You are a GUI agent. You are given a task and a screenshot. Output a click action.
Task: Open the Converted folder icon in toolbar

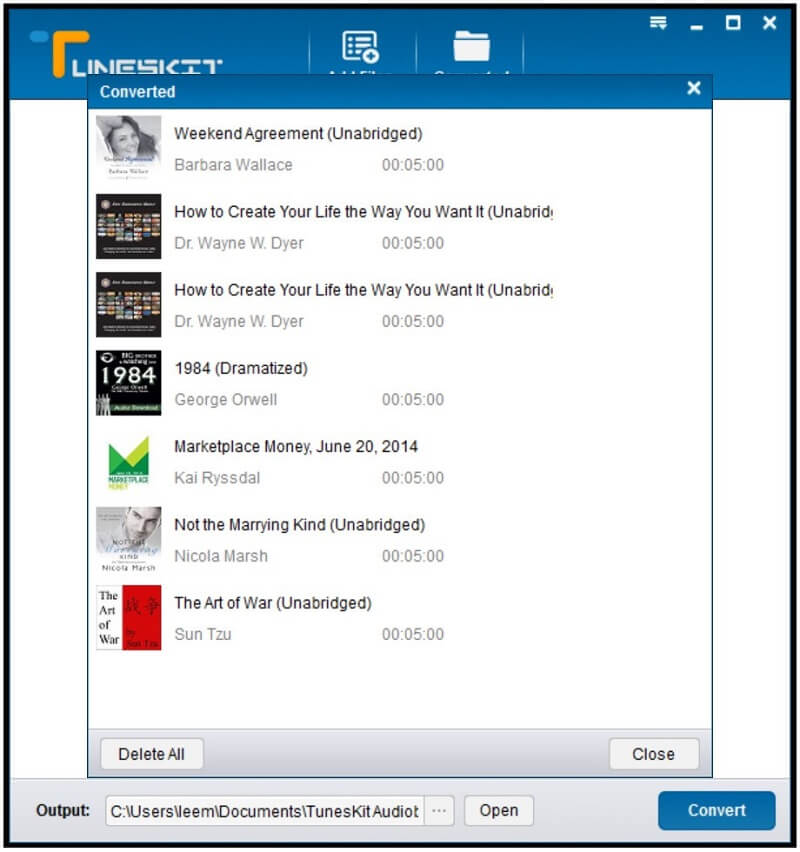pyautogui.click(x=471, y=46)
